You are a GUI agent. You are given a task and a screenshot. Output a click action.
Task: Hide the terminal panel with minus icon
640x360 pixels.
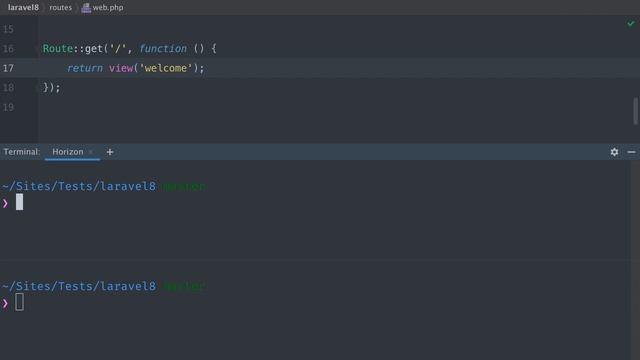[x=631, y=152]
